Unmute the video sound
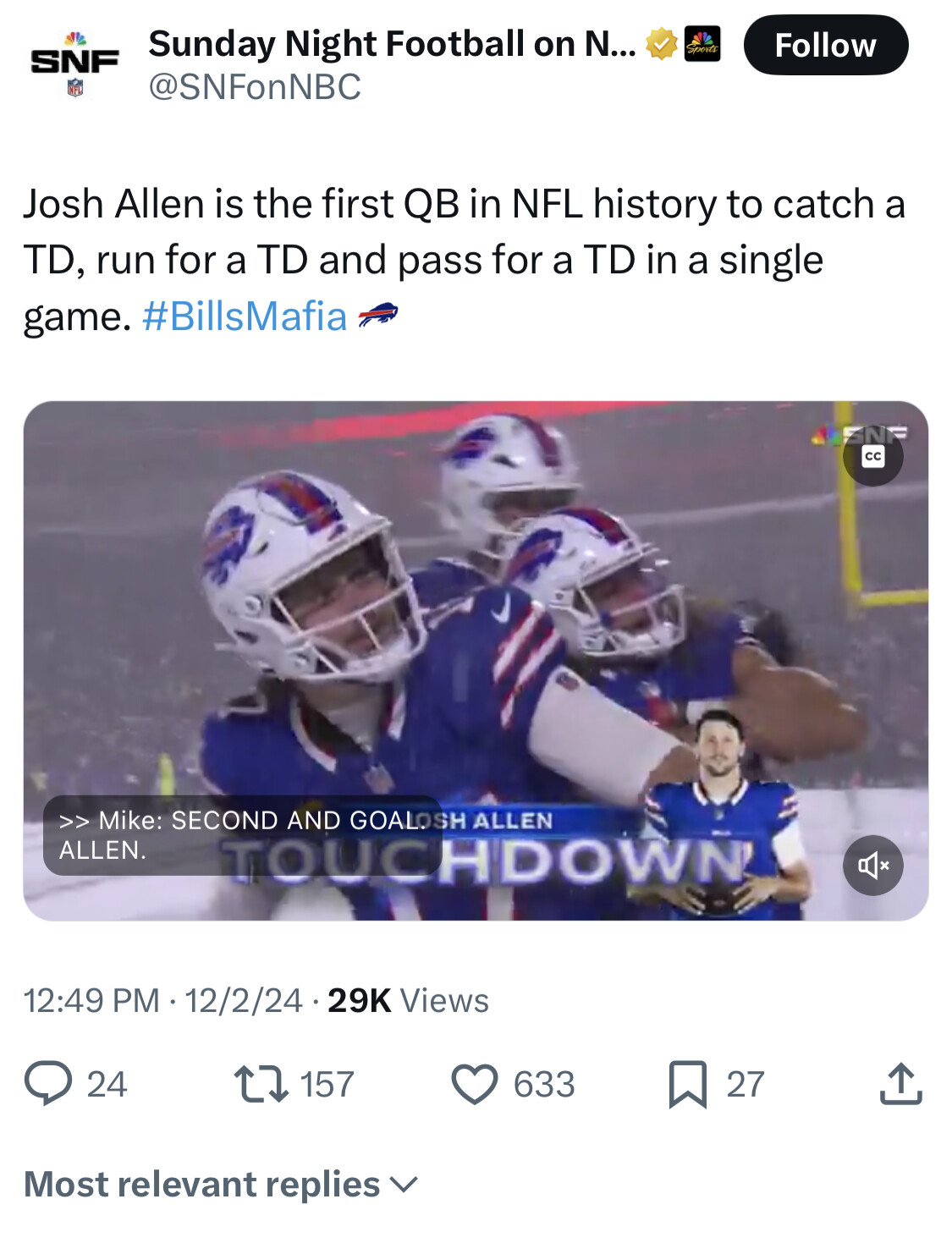 tap(873, 865)
